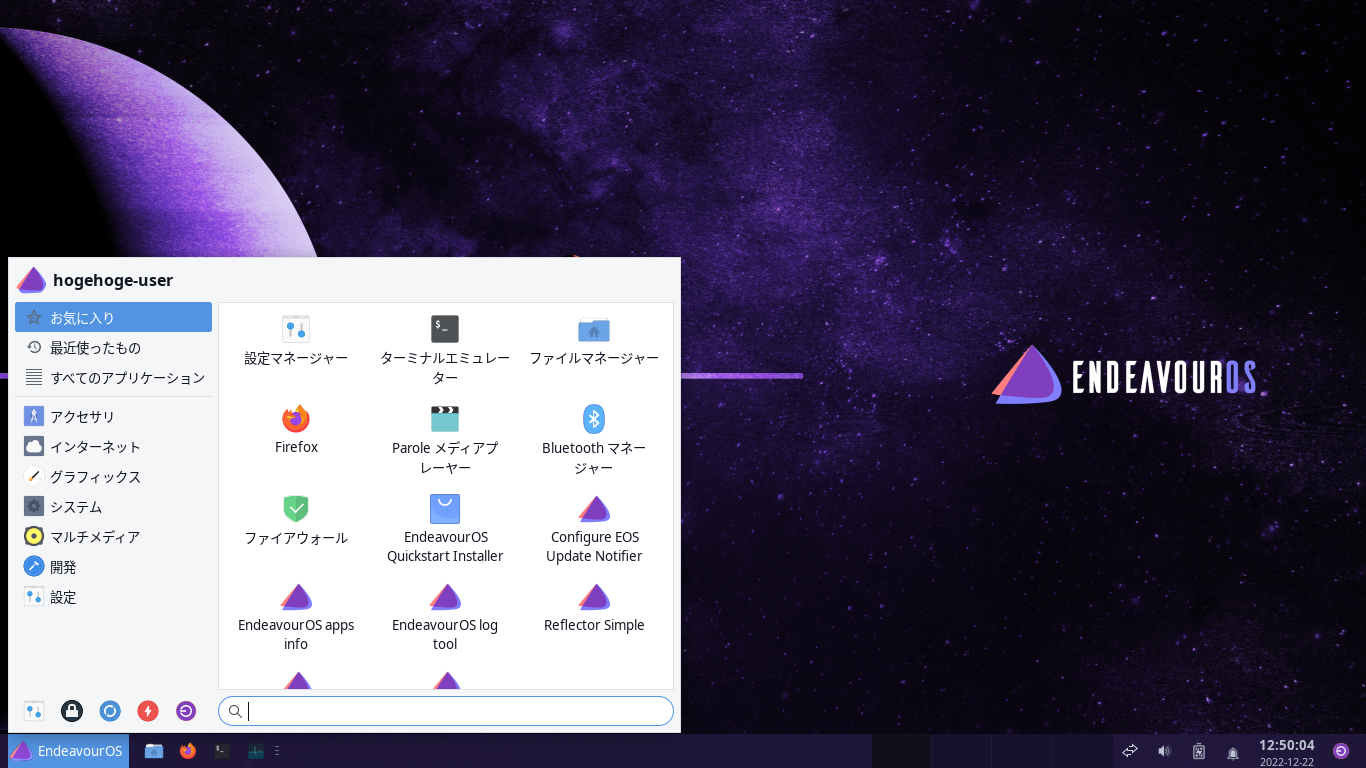This screenshot has width=1366, height=768.
Task: Switch to the fourth workspace in pager
Action: coord(1080,751)
